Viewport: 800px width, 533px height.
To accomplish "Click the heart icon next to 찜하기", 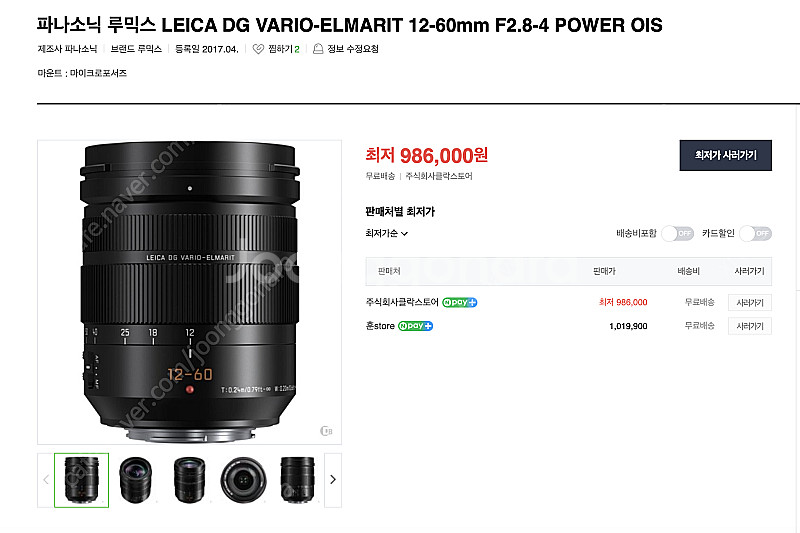I will [x=258, y=49].
